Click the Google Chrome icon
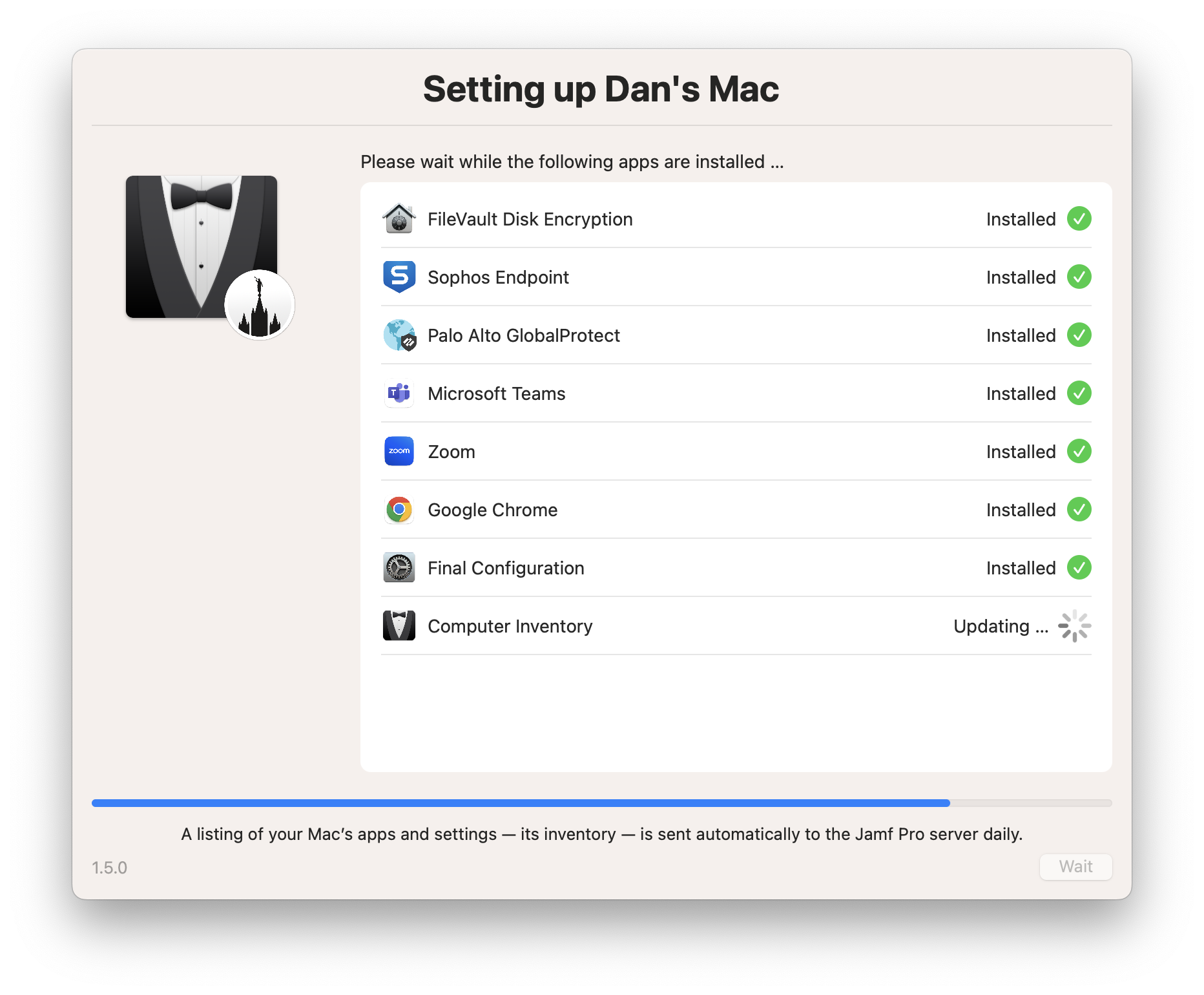 coord(399,510)
